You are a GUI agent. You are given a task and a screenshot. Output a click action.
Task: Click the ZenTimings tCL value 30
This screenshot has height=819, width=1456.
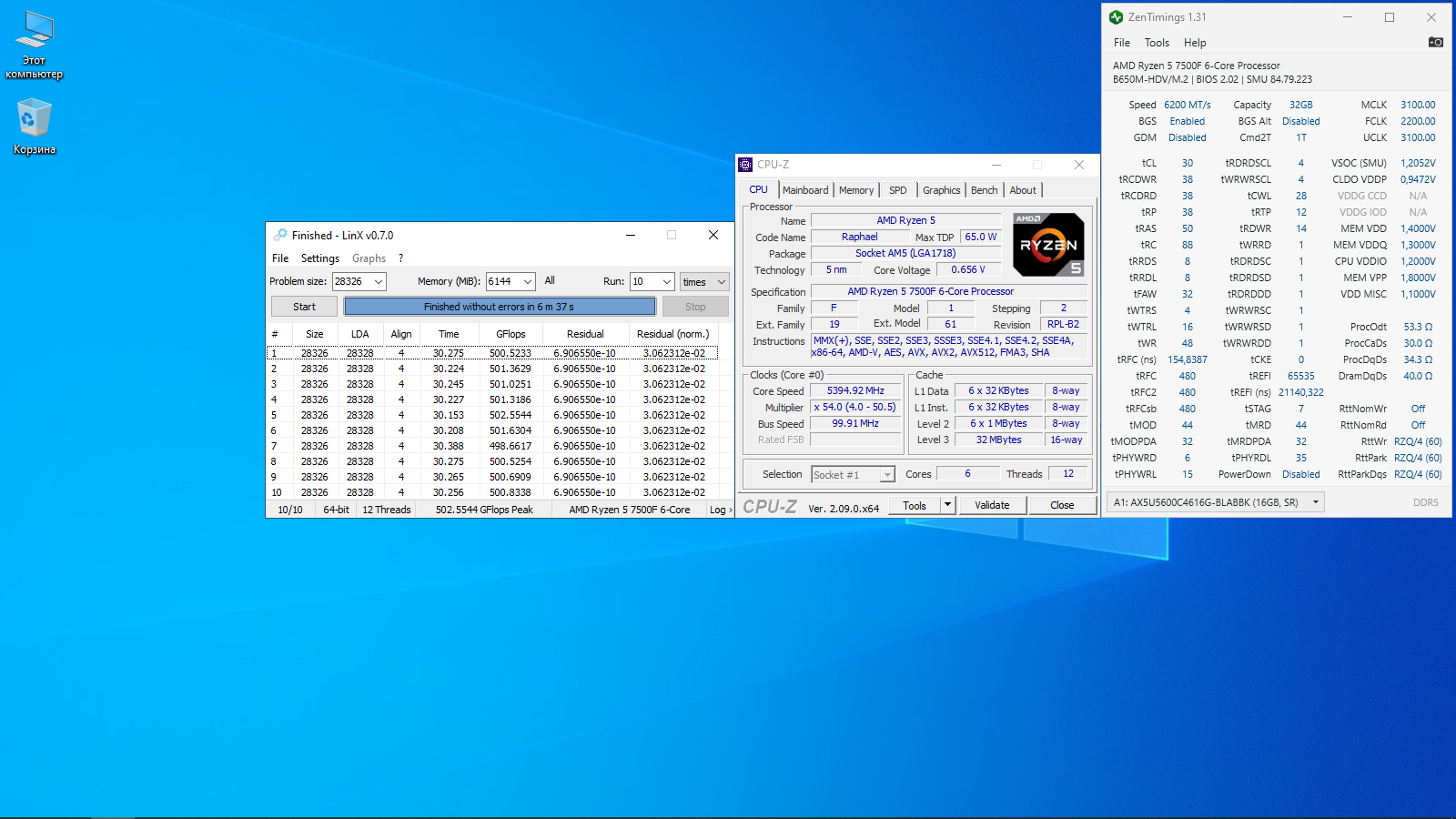click(1188, 163)
